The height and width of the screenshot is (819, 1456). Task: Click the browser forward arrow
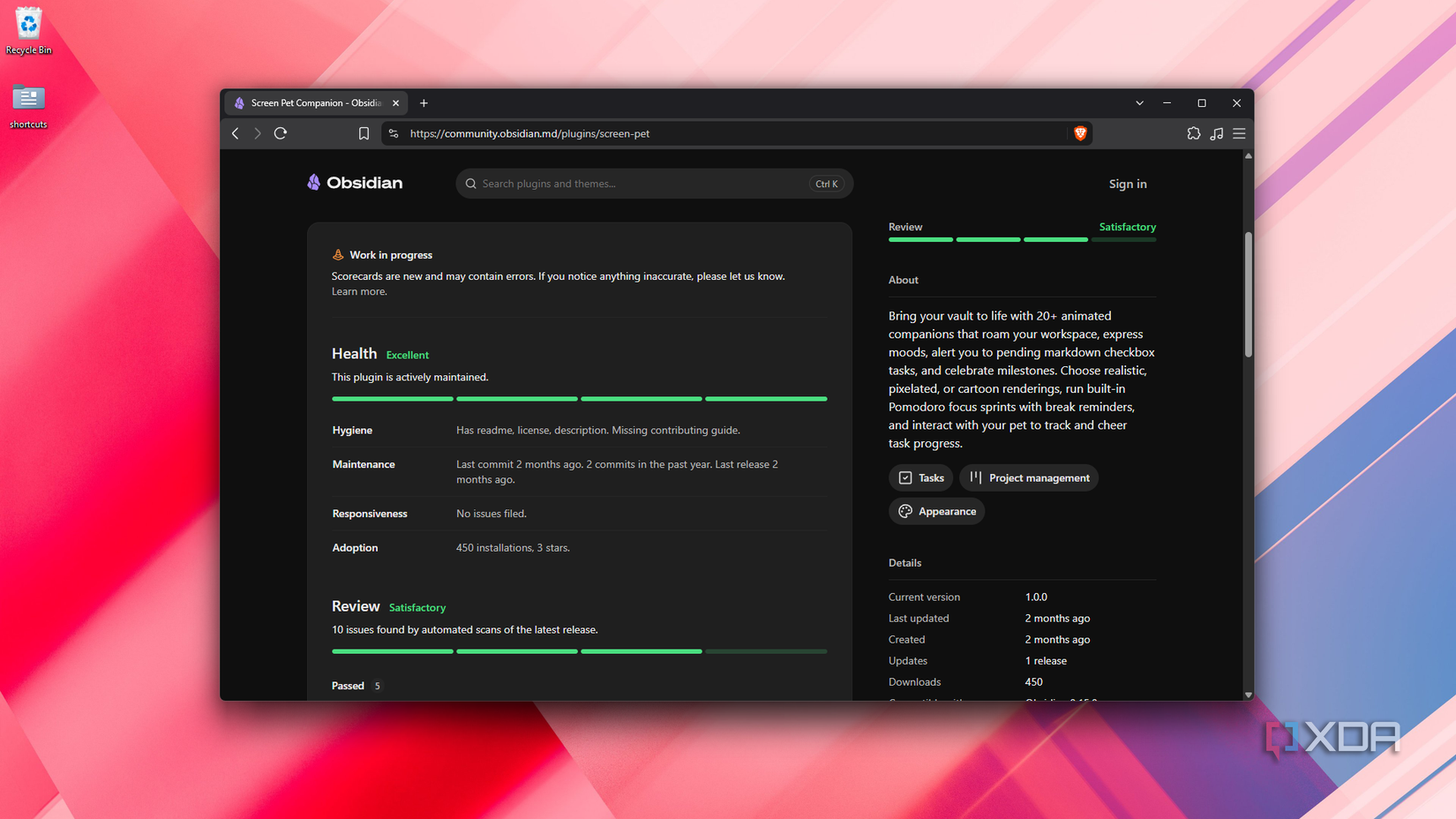(x=258, y=133)
